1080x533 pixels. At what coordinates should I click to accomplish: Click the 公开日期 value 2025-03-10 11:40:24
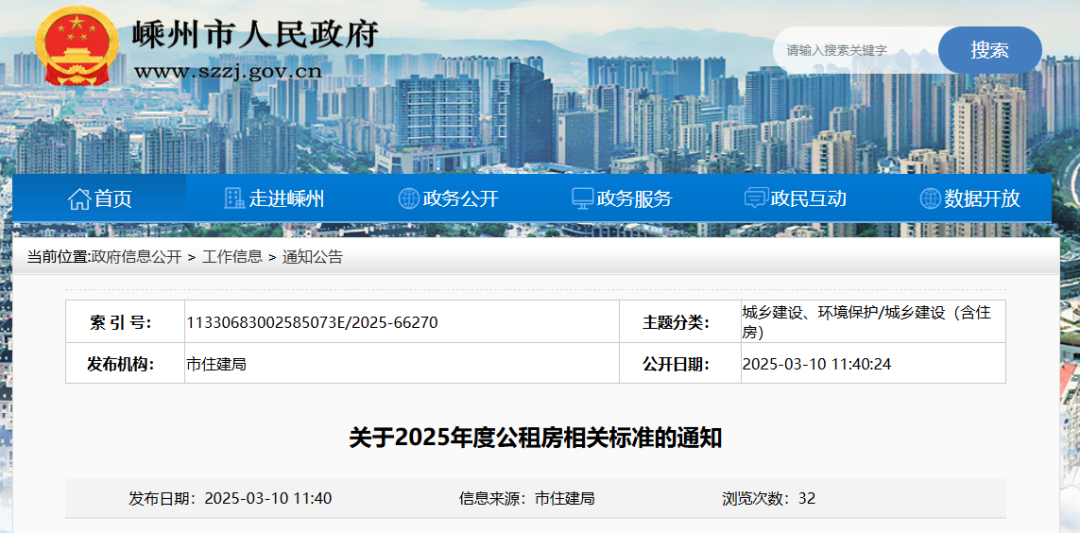[816, 364]
